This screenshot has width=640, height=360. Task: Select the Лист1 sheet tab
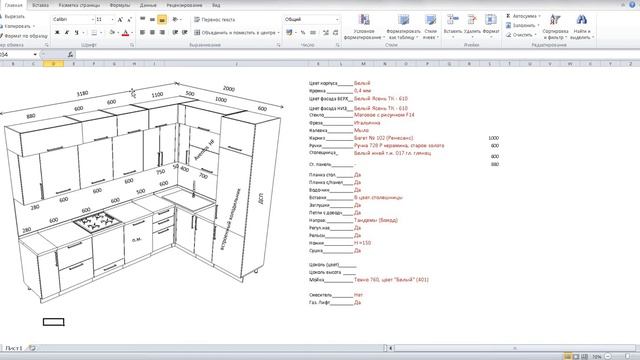[x=13, y=348]
